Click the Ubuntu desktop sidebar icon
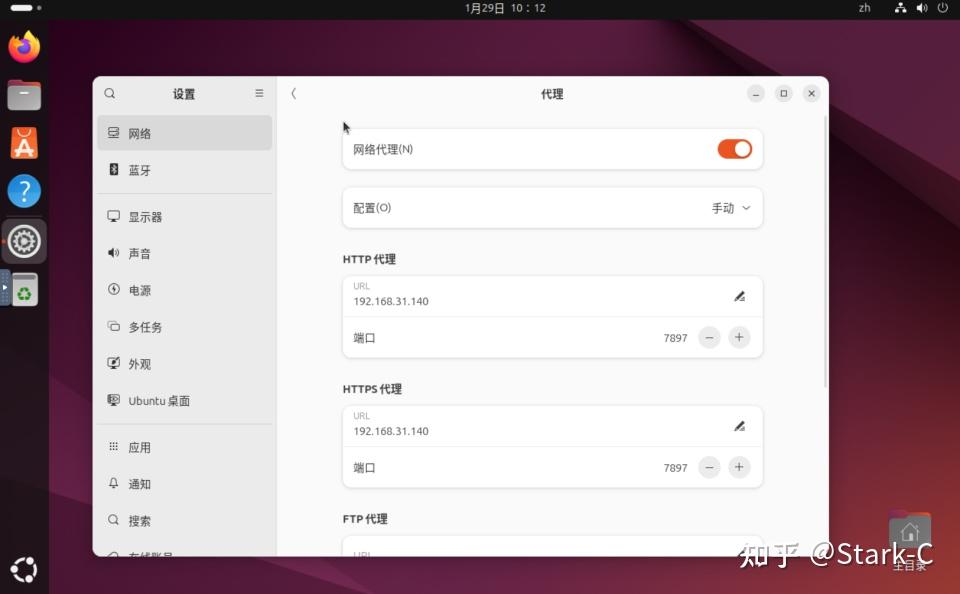Screen dimensions: 960x594 [x=113, y=400]
